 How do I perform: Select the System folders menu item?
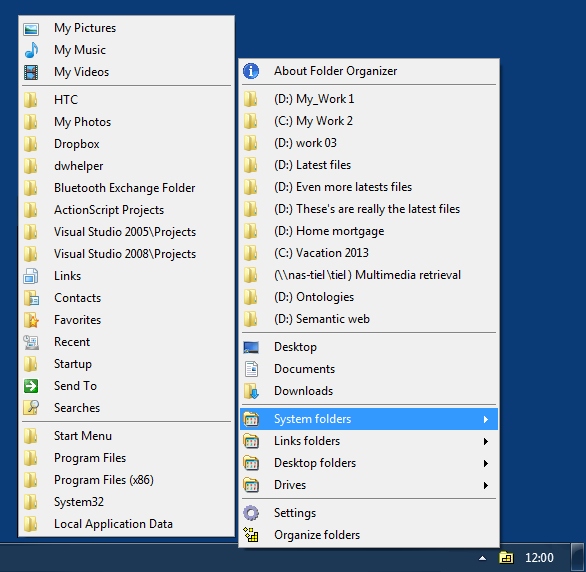(x=368, y=419)
